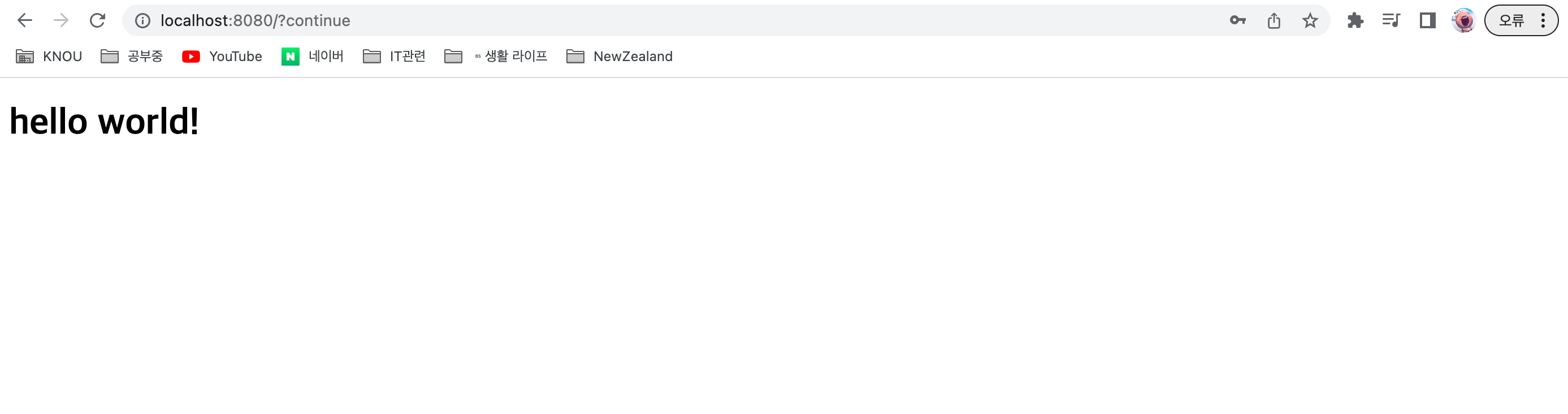Open the NewZealand bookmark folder
Image resolution: width=1568 pixels, height=414 pixels.
coord(620,57)
